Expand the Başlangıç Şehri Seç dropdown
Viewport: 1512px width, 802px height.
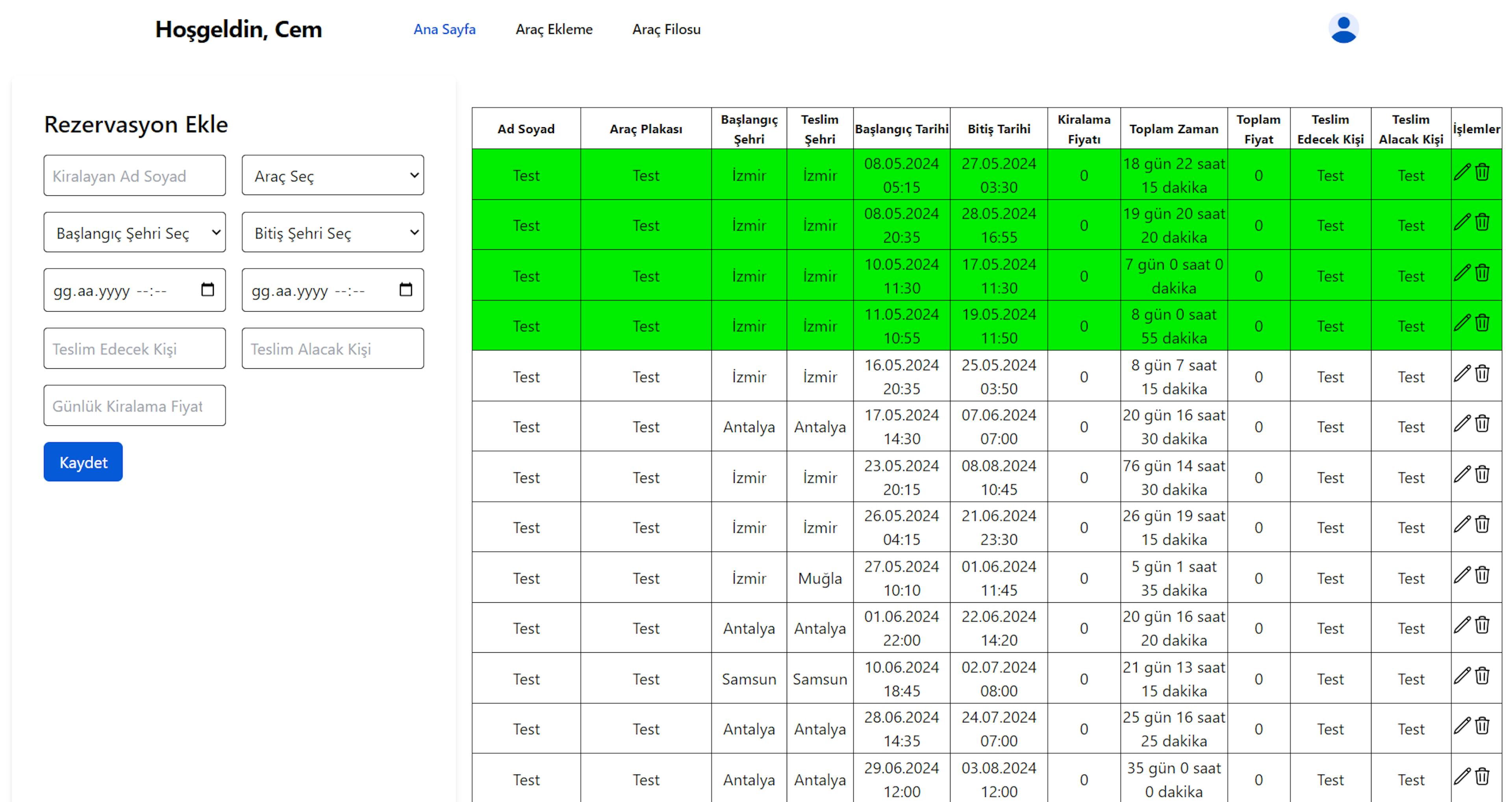134,232
